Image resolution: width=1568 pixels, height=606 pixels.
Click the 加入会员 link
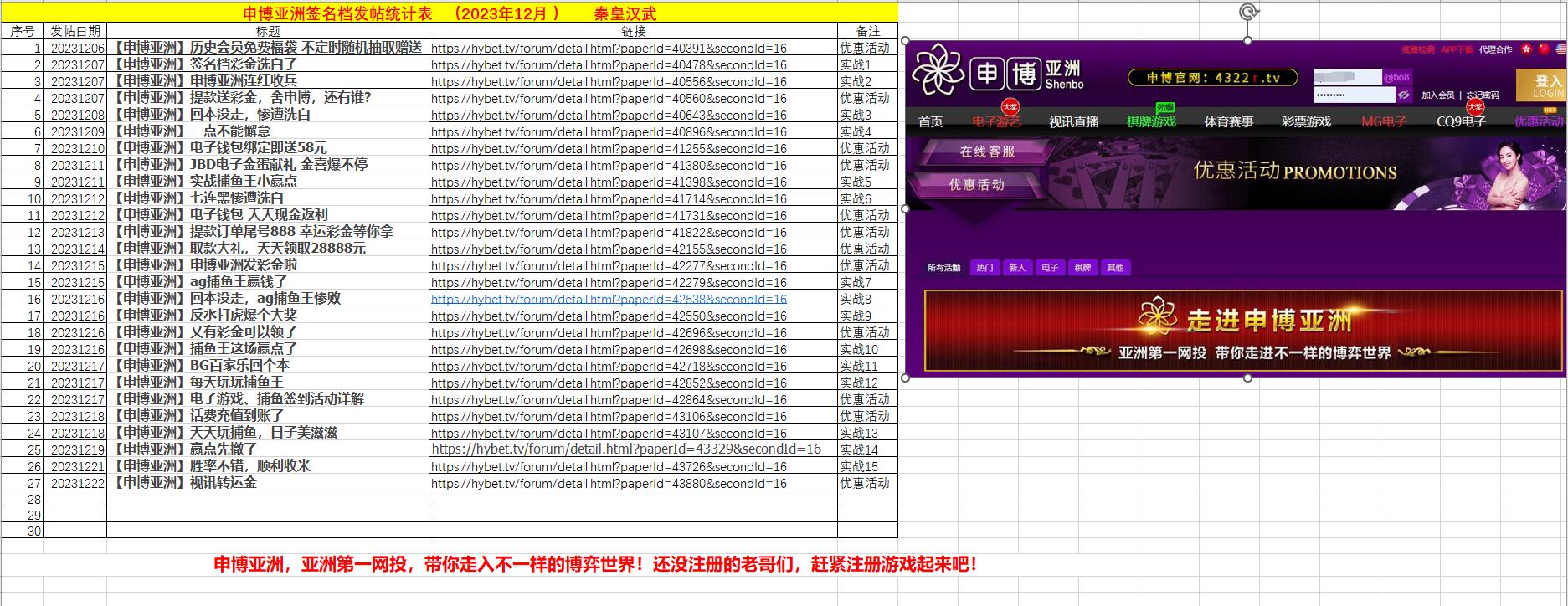[x=1438, y=95]
